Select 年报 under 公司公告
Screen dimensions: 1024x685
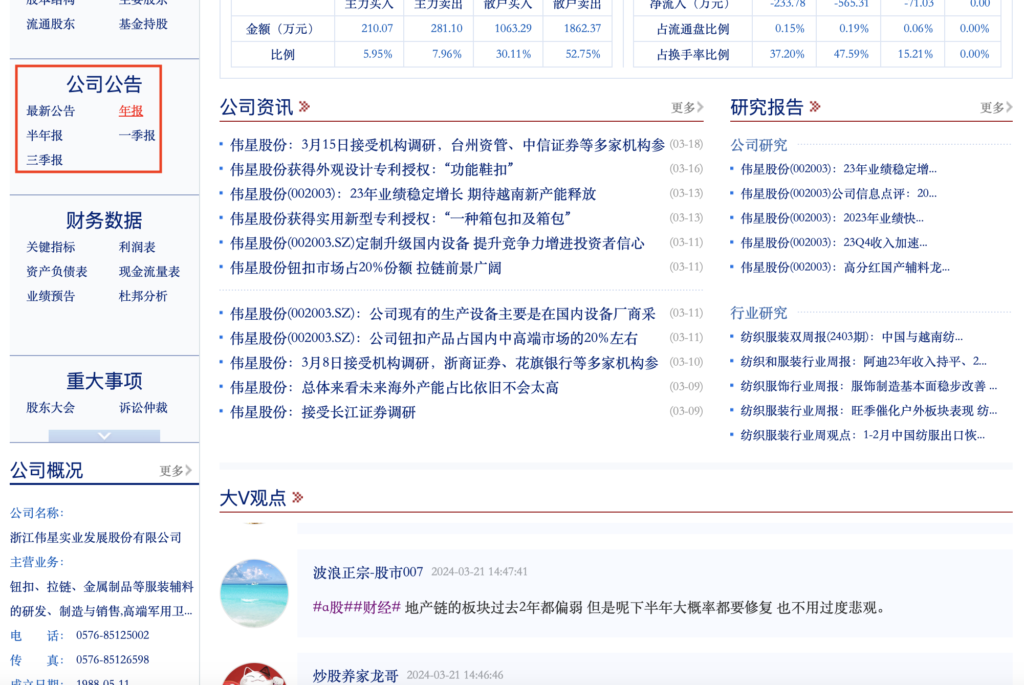(x=131, y=111)
